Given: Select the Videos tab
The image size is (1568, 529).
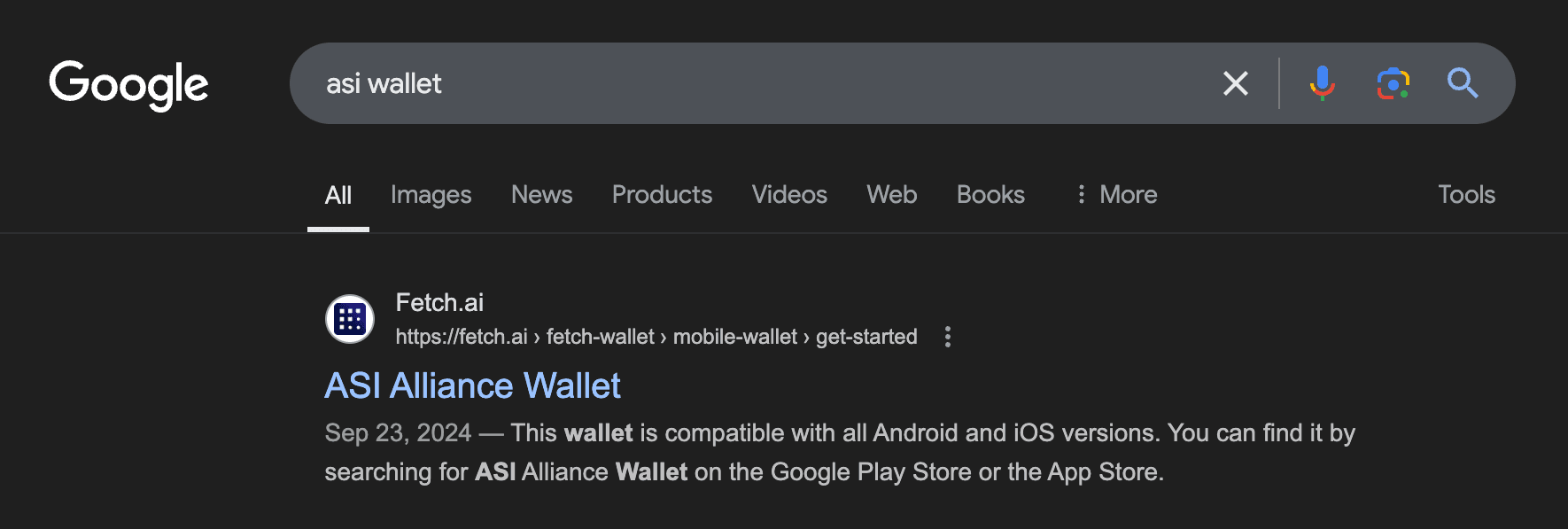Looking at the screenshot, I should pyautogui.click(x=789, y=195).
